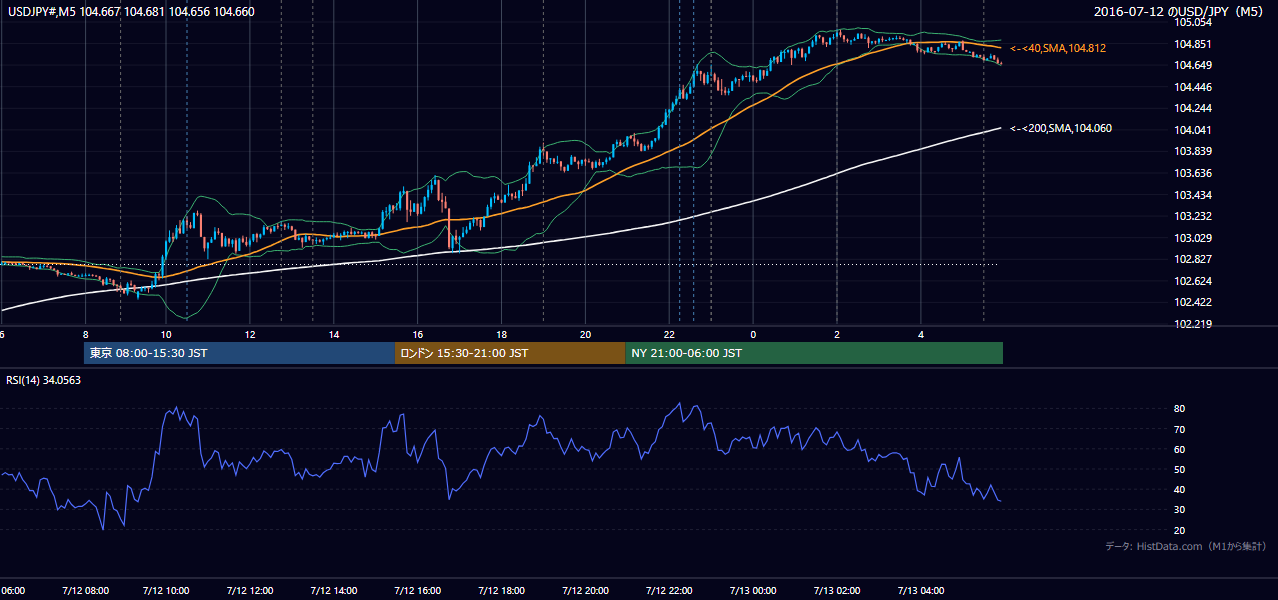Image resolution: width=1278 pixels, height=600 pixels.
Task: Click hour label 4 on price chart axis
Action: 921,334
